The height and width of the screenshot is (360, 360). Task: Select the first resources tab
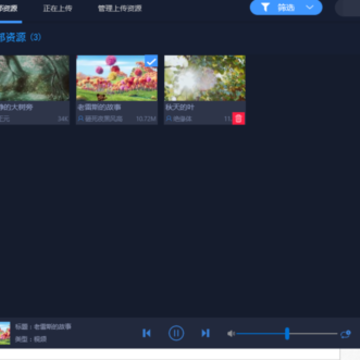click(9, 8)
